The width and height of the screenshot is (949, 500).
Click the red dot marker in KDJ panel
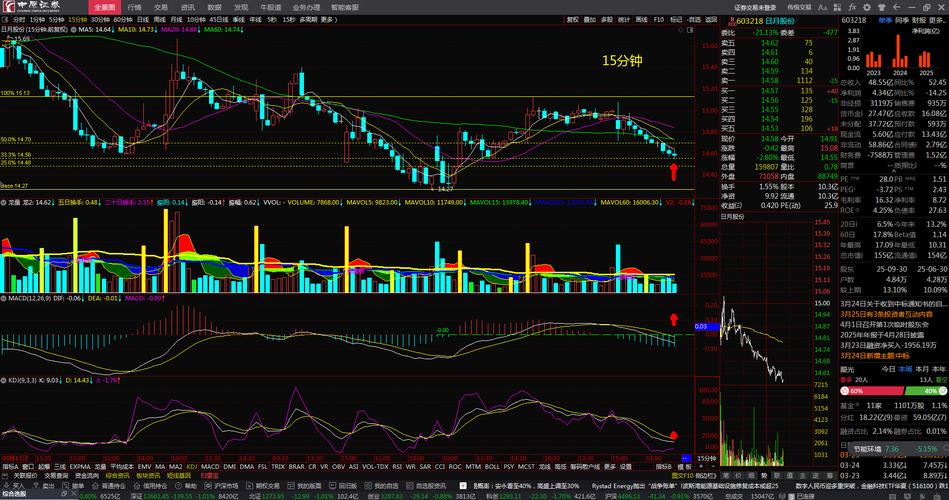[x=674, y=436]
